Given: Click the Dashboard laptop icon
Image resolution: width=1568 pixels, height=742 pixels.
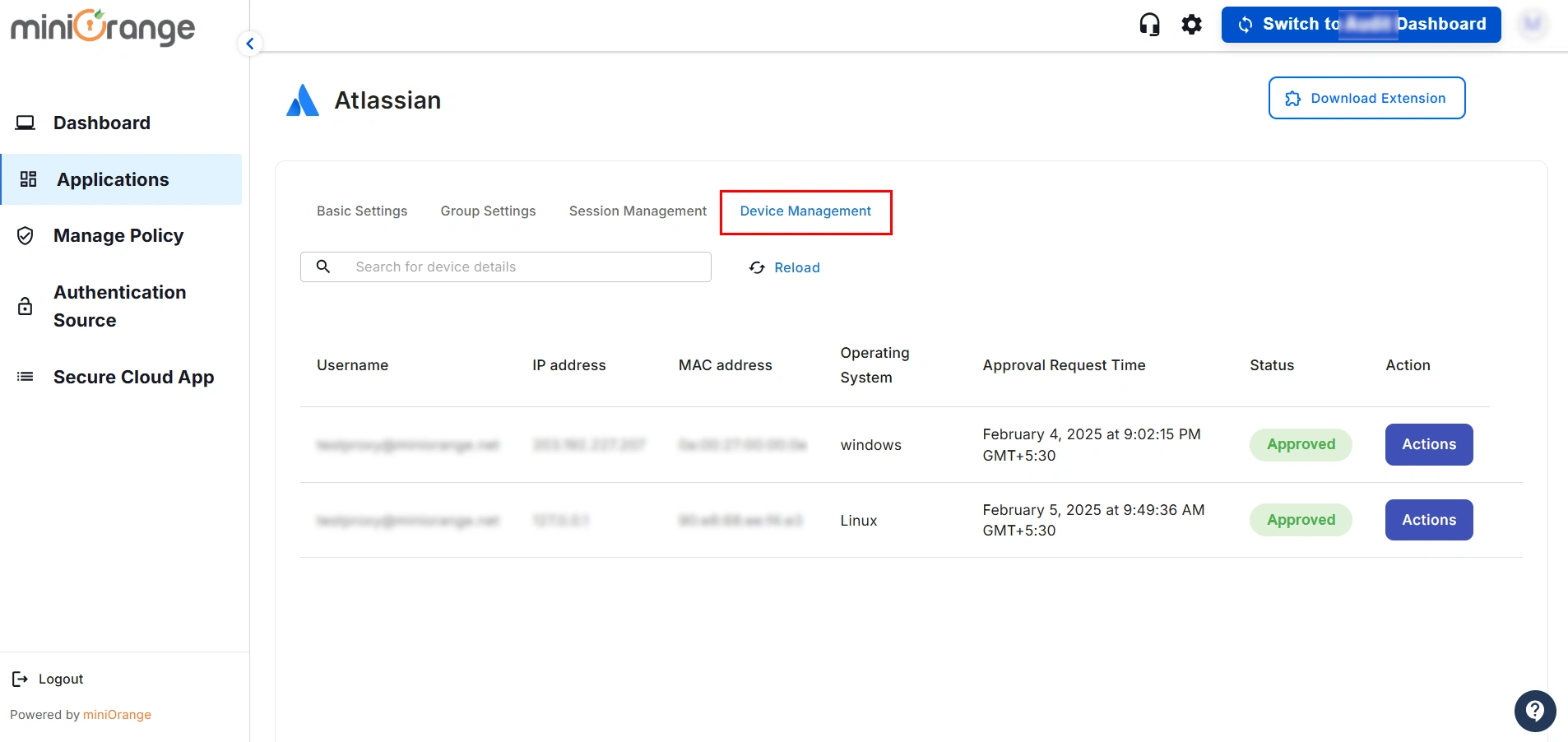Looking at the screenshot, I should [x=26, y=123].
